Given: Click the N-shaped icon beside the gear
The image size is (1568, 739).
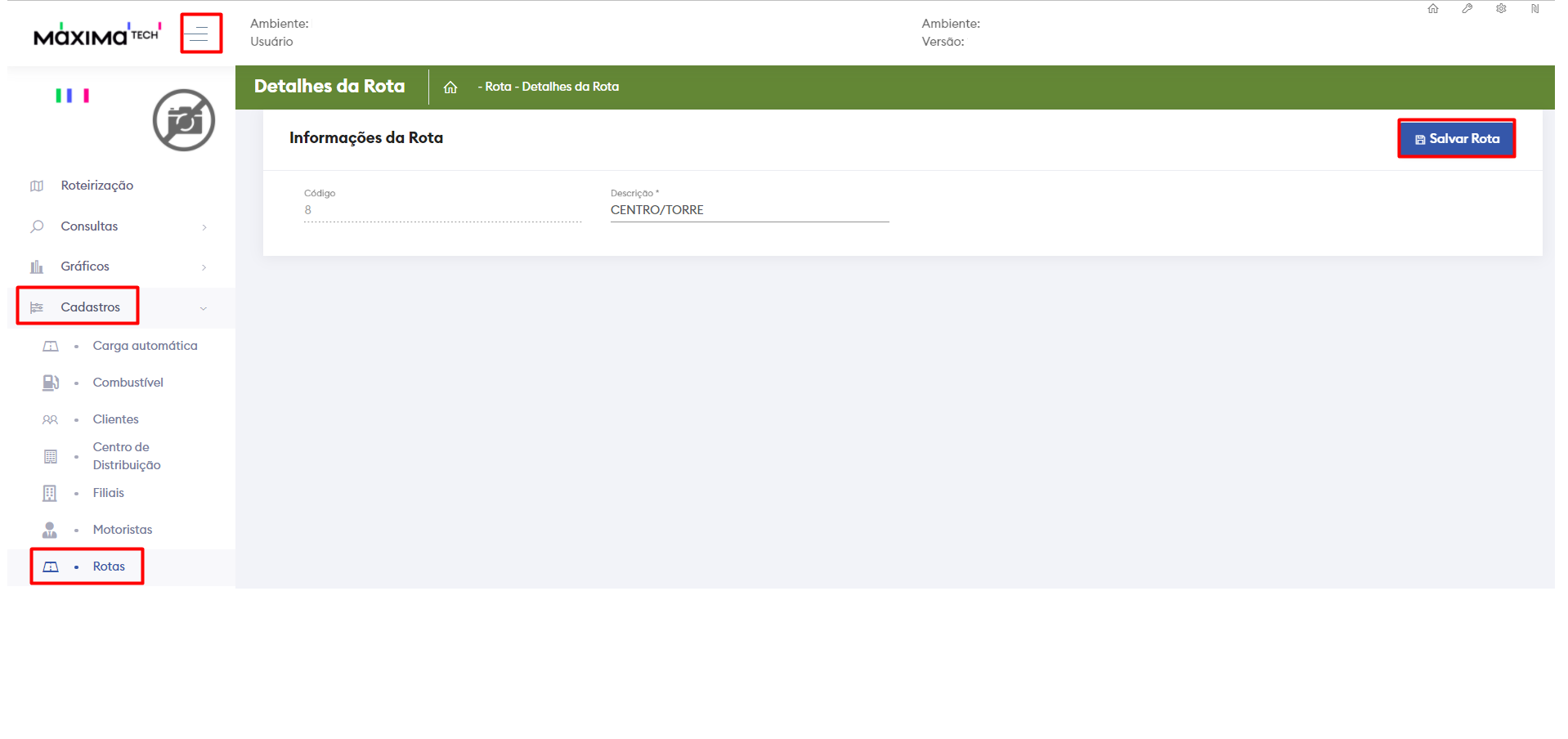Looking at the screenshot, I should [1535, 9].
